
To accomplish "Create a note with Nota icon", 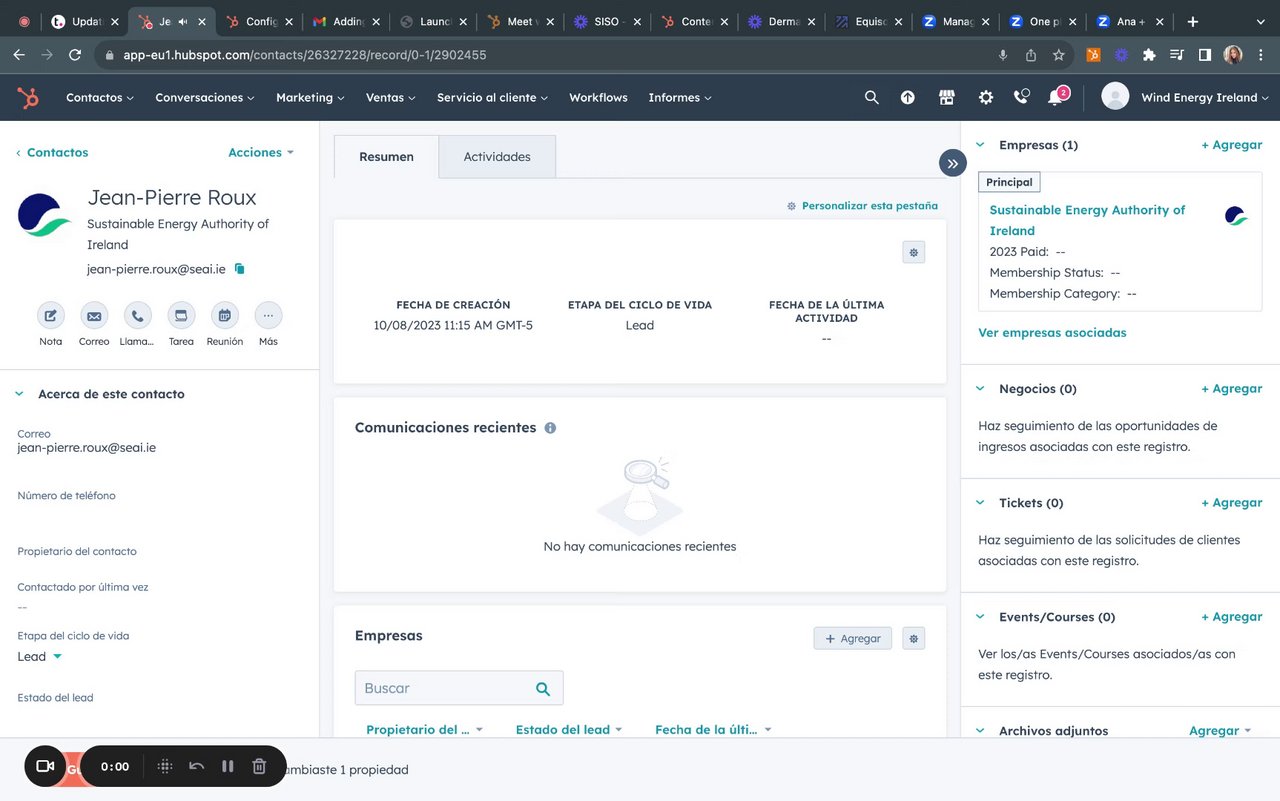I will pyautogui.click(x=51, y=316).
